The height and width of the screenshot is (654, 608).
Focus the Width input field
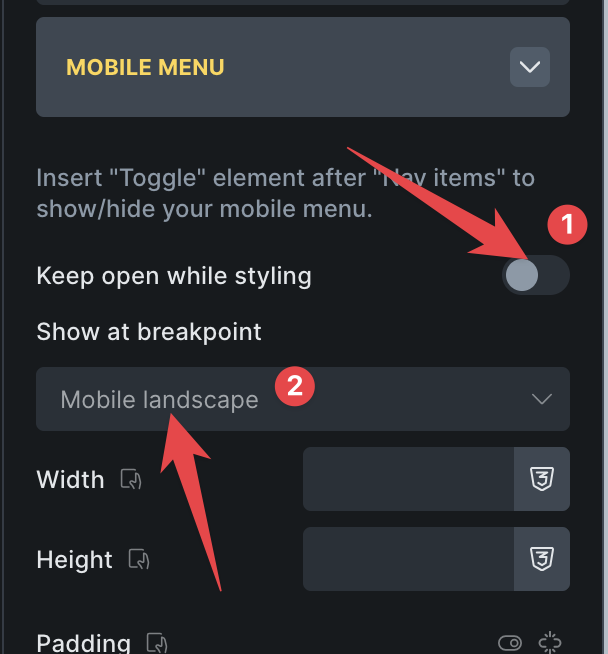click(408, 479)
